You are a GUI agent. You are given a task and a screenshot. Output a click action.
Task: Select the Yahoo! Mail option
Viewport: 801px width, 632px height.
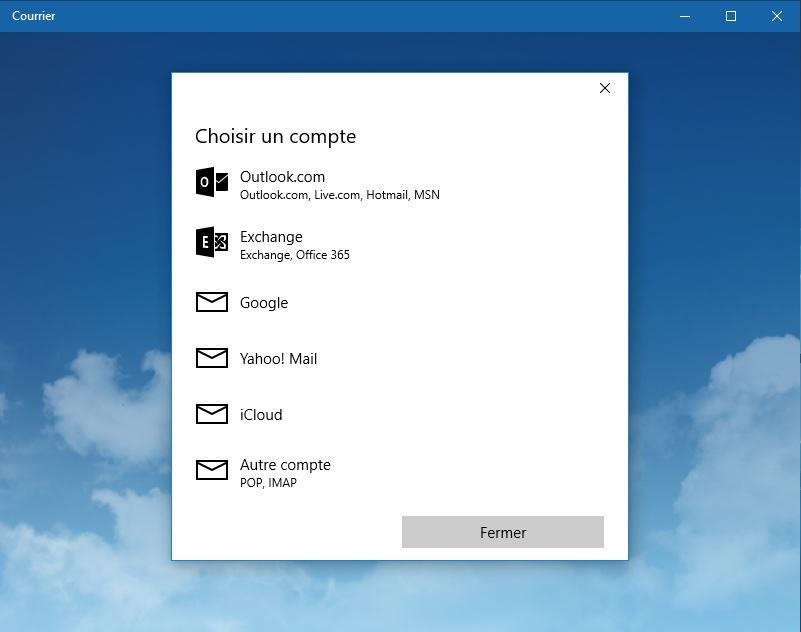point(278,359)
